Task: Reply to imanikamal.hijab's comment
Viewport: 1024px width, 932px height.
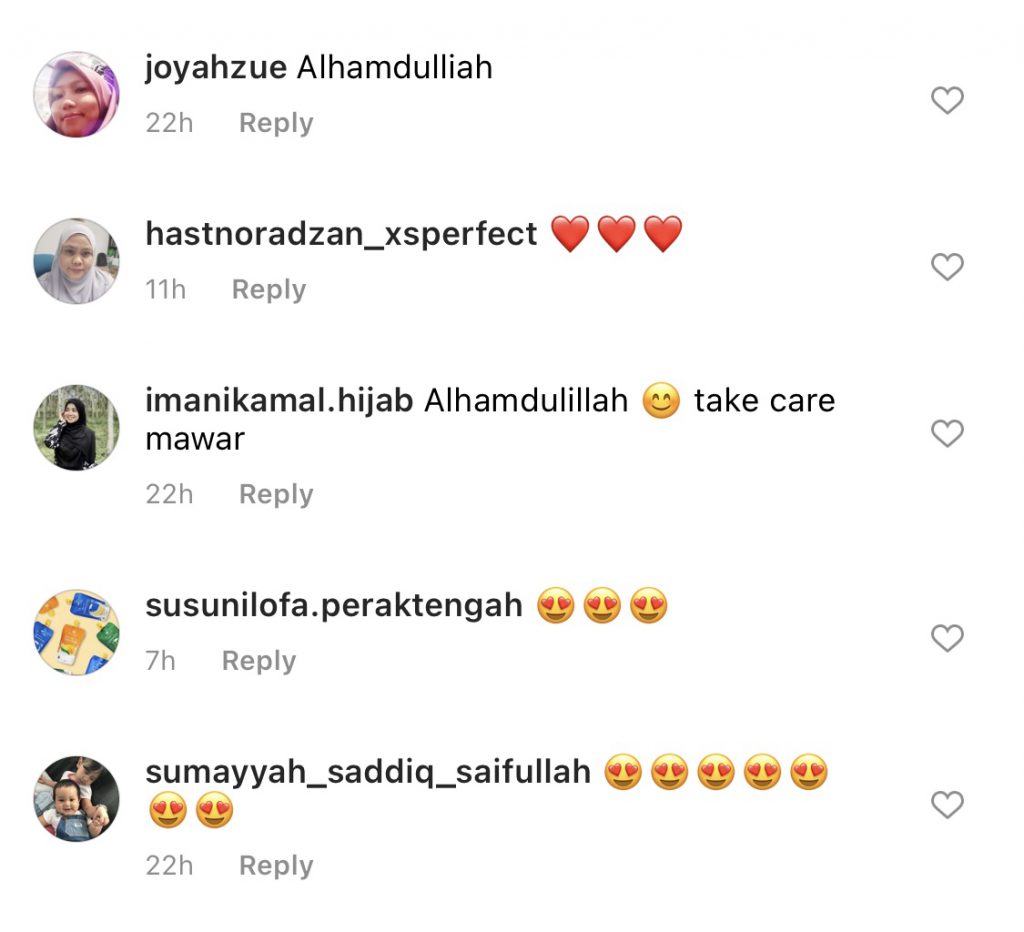Action: click(276, 494)
